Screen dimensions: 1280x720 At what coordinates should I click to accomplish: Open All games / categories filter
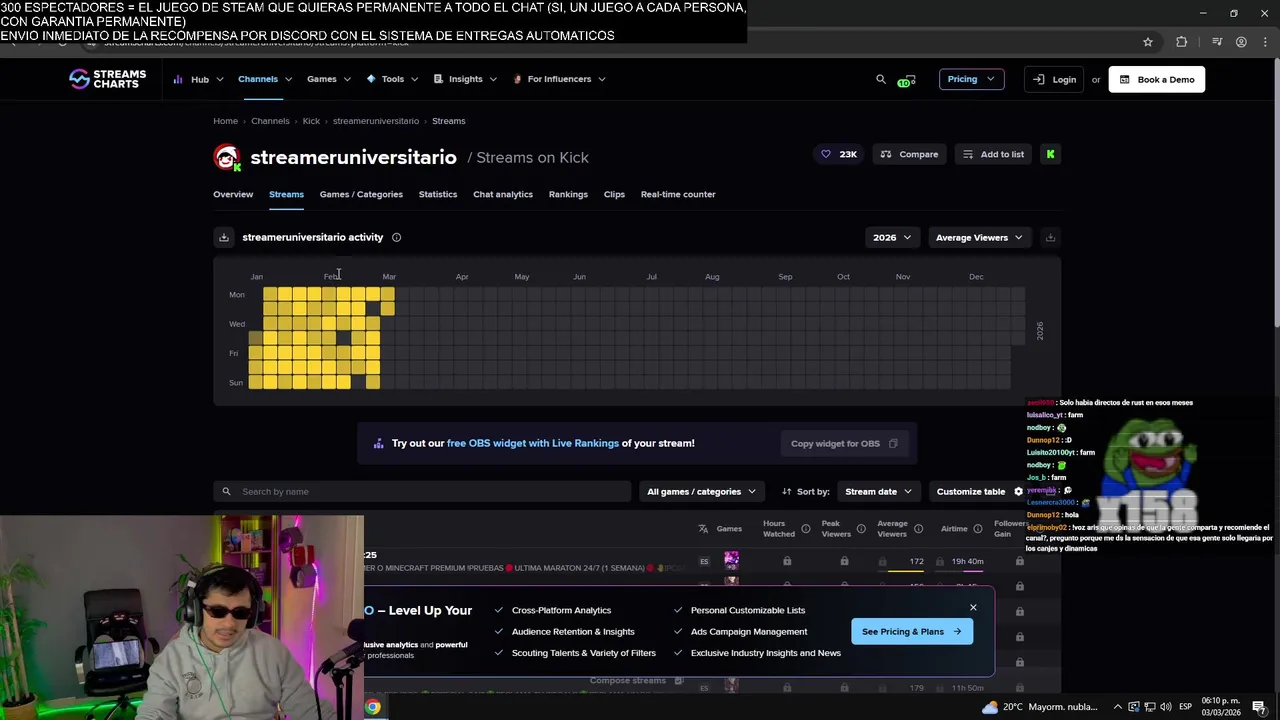(701, 491)
